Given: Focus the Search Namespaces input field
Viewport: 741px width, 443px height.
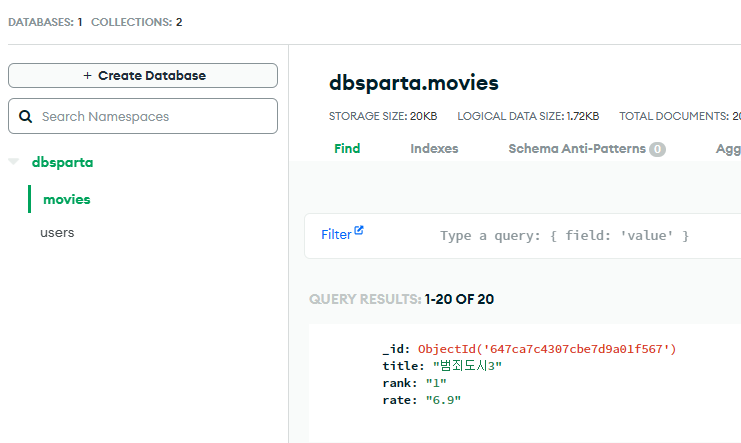Looking at the screenshot, I should 143,116.
